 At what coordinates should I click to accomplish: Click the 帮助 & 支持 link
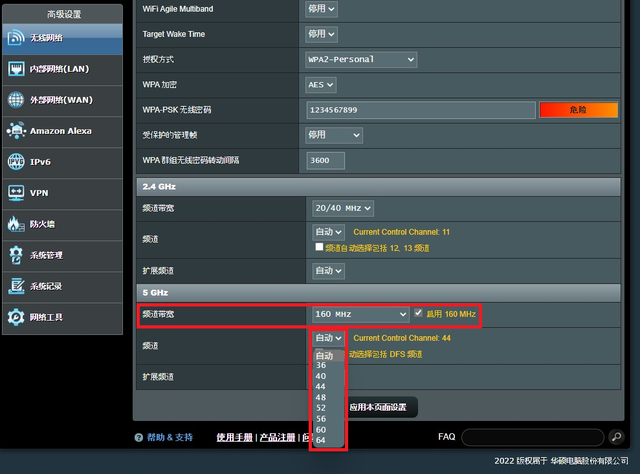(x=169, y=437)
